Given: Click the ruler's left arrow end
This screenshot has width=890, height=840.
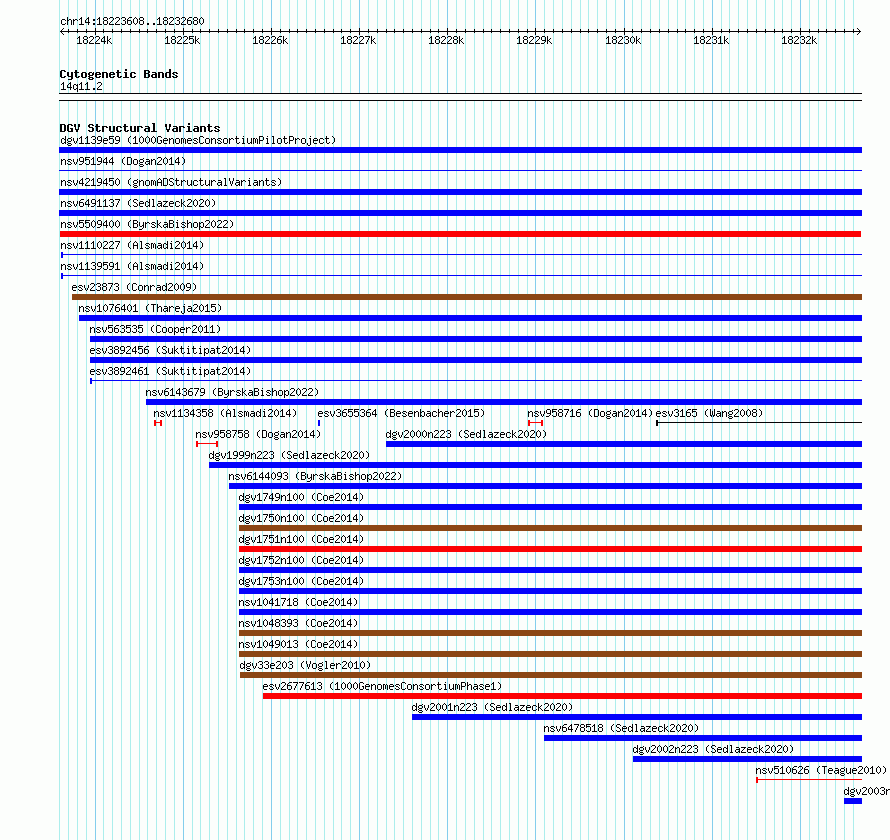Looking at the screenshot, I should (x=62, y=31).
